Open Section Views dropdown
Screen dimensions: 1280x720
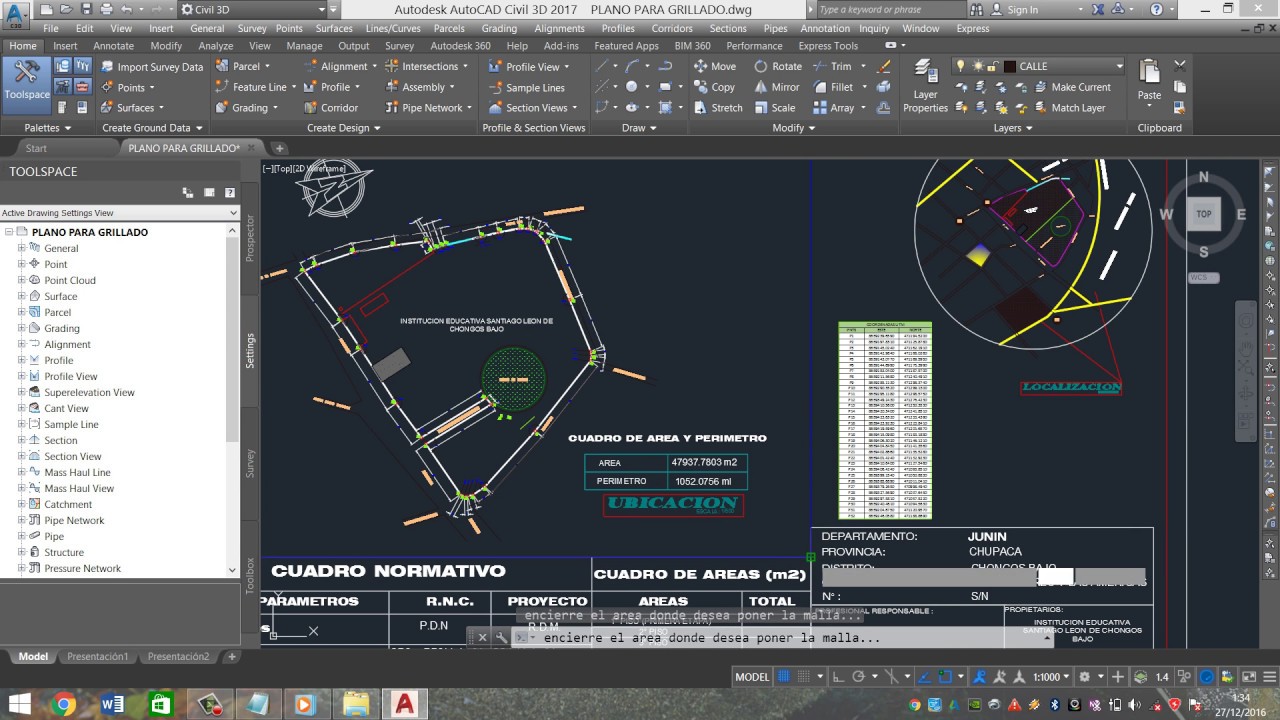pos(535,108)
